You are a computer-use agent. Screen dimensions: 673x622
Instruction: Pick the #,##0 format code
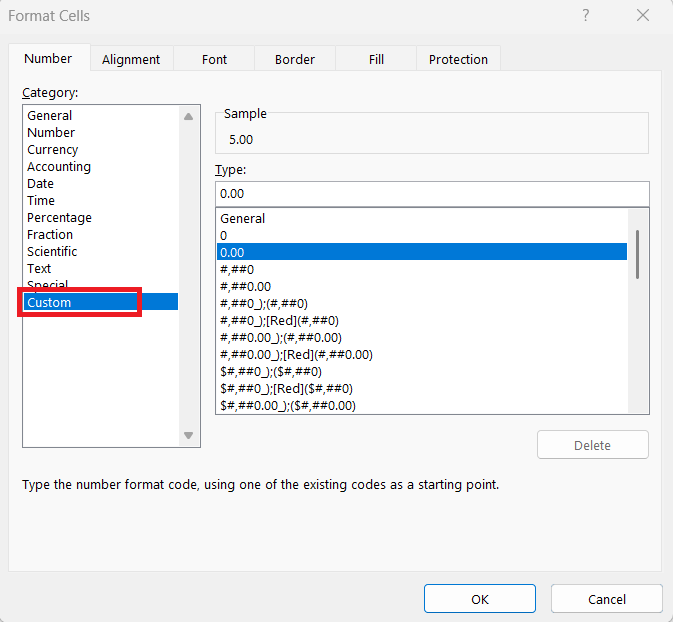click(422, 270)
